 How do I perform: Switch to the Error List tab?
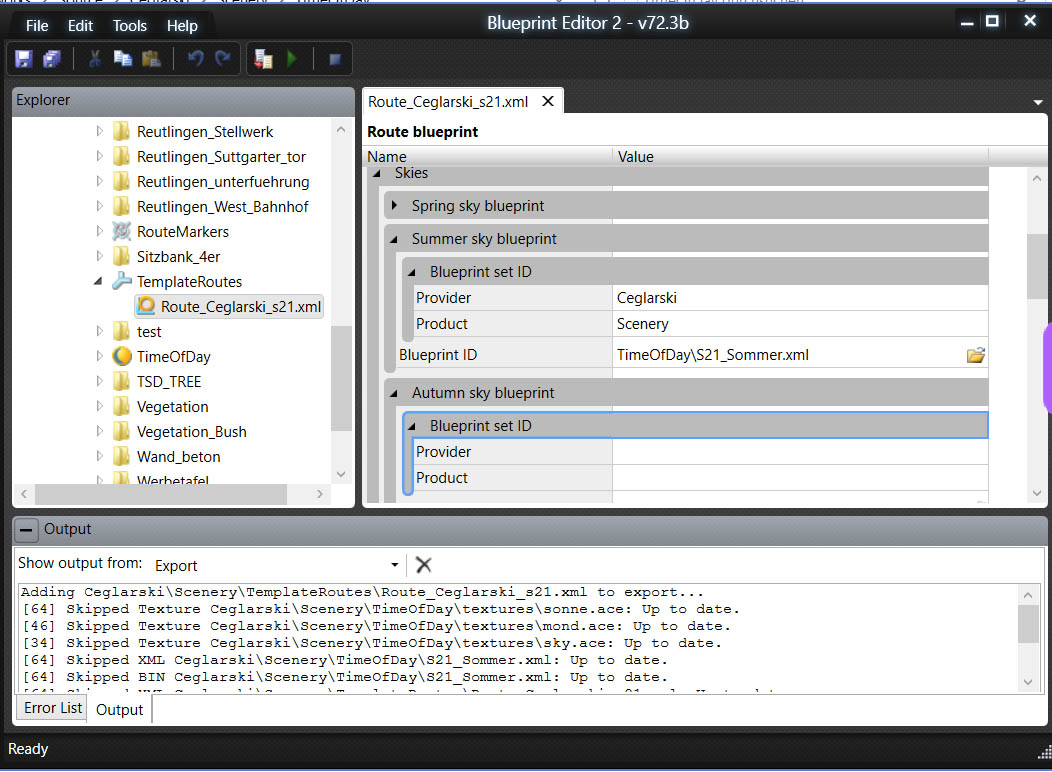(53, 708)
